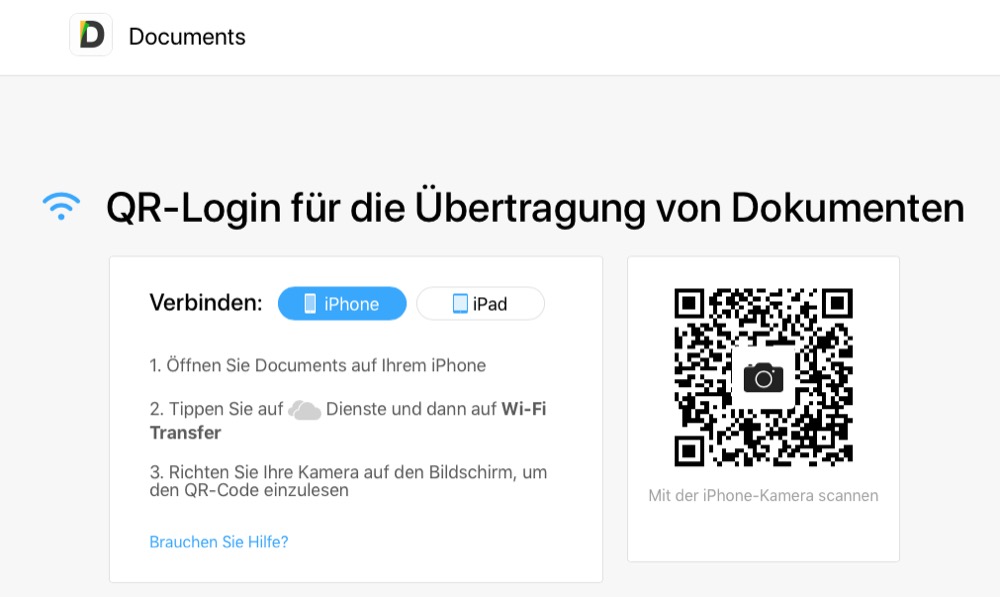Click the QR code image
The image size is (1000, 597).
coord(800,420)
